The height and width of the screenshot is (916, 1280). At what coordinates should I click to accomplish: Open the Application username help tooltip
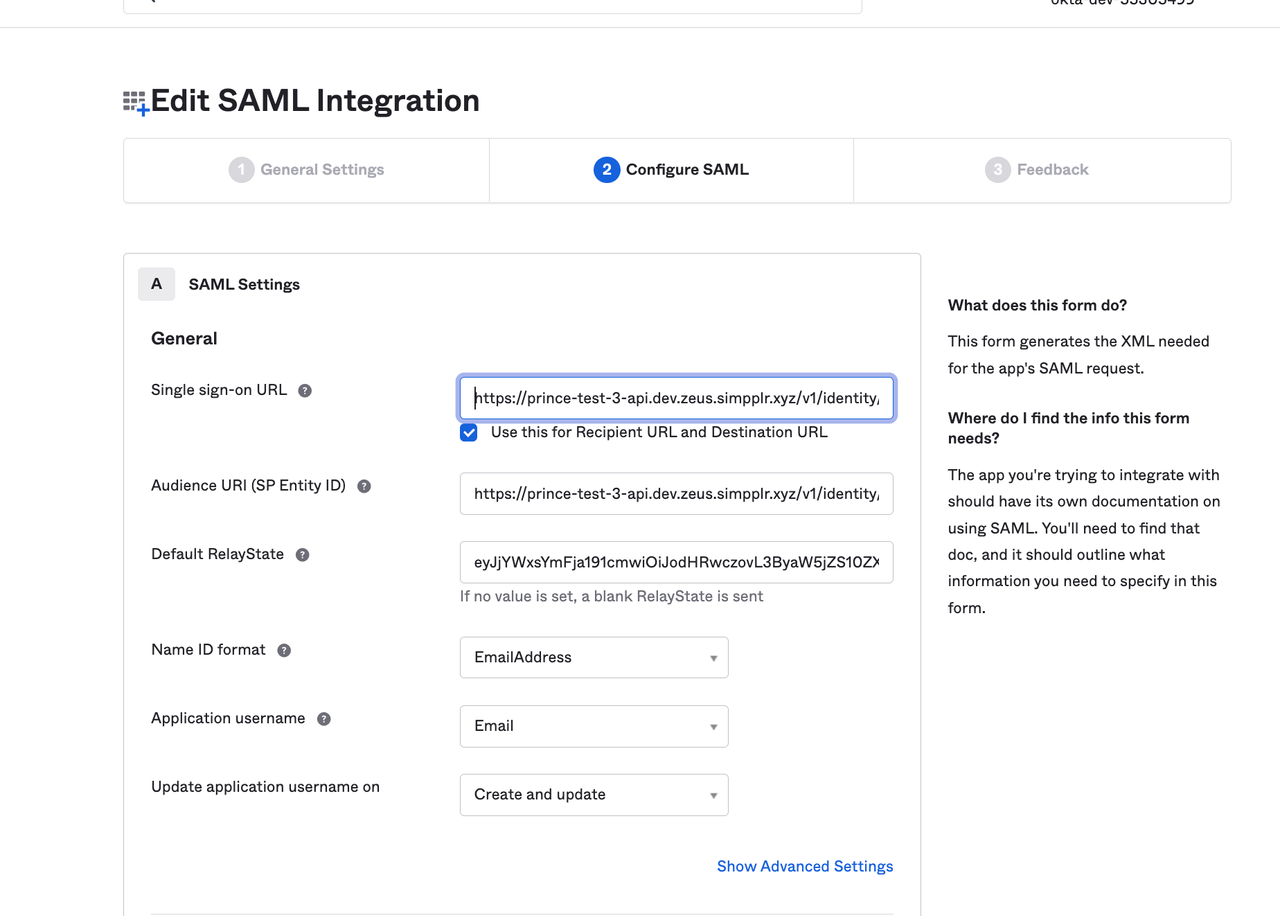(323, 718)
